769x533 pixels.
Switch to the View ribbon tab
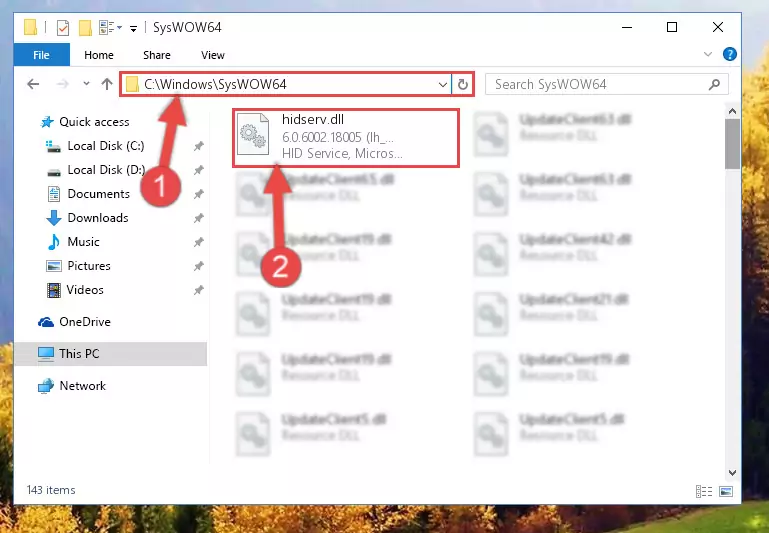click(x=213, y=55)
